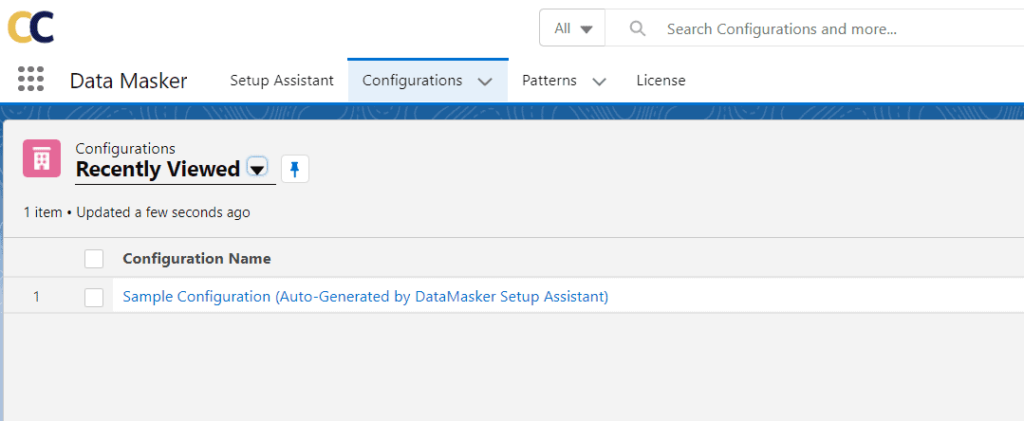Viewport: 1024px width, 421px height.
Task: Click the CC company logo
Action: (30, 27)
